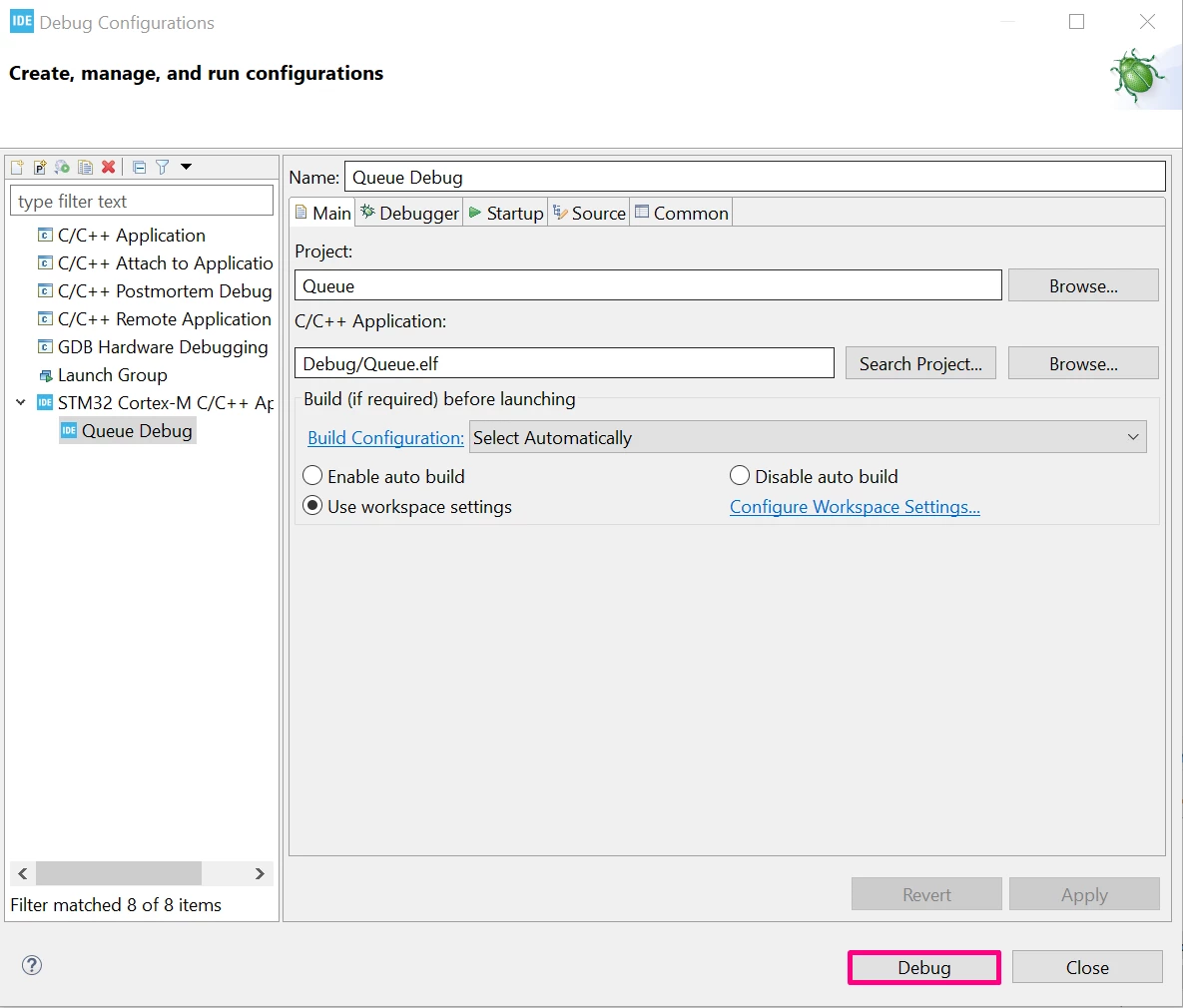Select C/C++ Postmortem Debug entry
Viewport: 1183px width, 1008px height.
(x=165, y=291)
